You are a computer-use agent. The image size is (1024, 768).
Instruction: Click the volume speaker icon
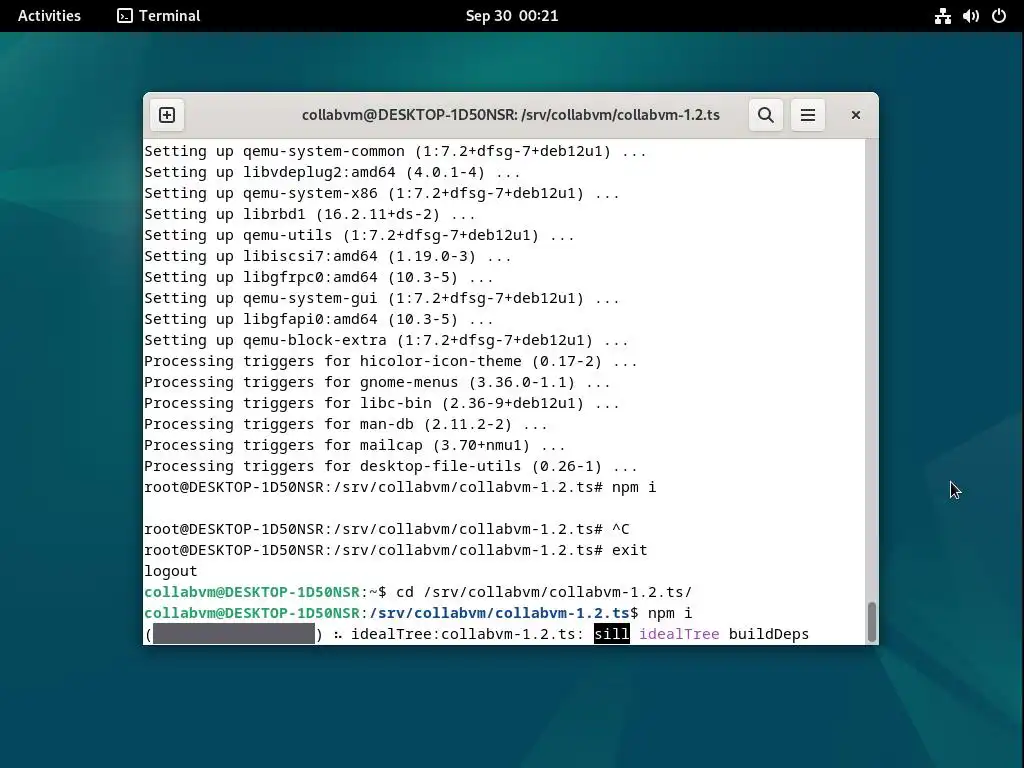click(x=970, y=16)
